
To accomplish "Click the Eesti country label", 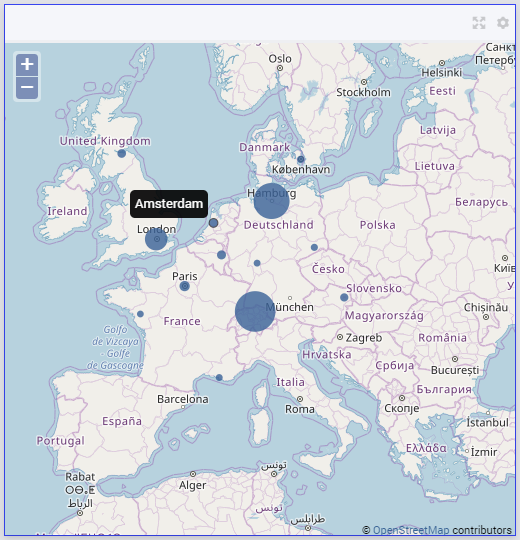I will point(443,91).
